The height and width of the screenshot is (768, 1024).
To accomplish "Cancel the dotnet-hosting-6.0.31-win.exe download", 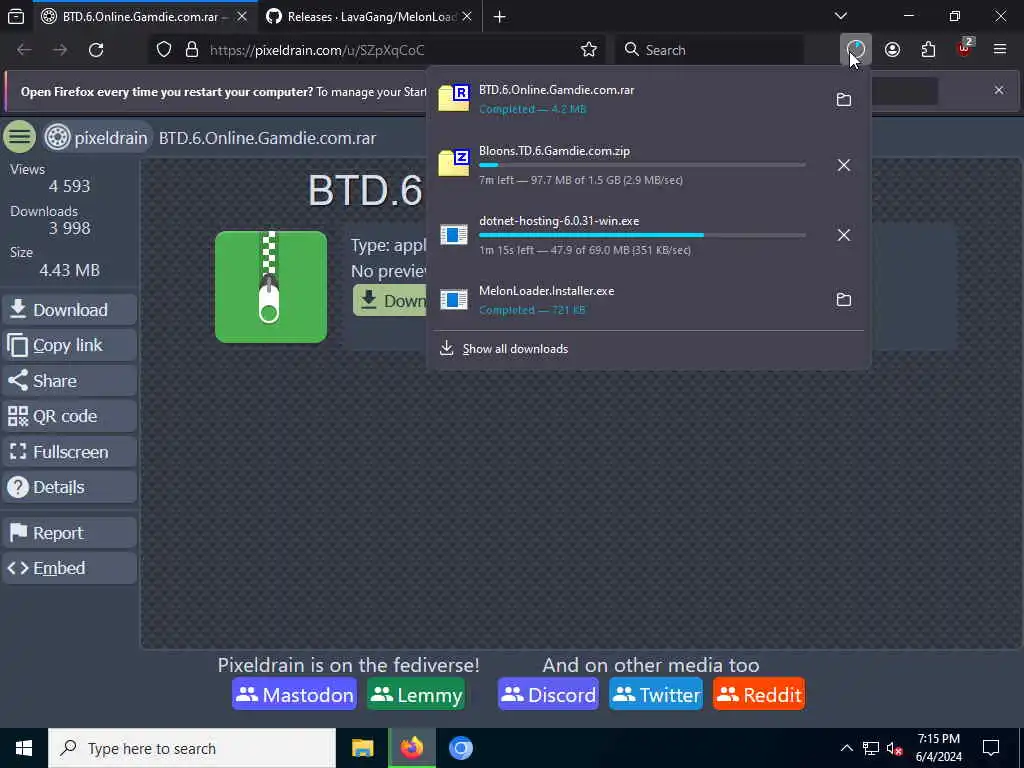I will click(844, 234).
